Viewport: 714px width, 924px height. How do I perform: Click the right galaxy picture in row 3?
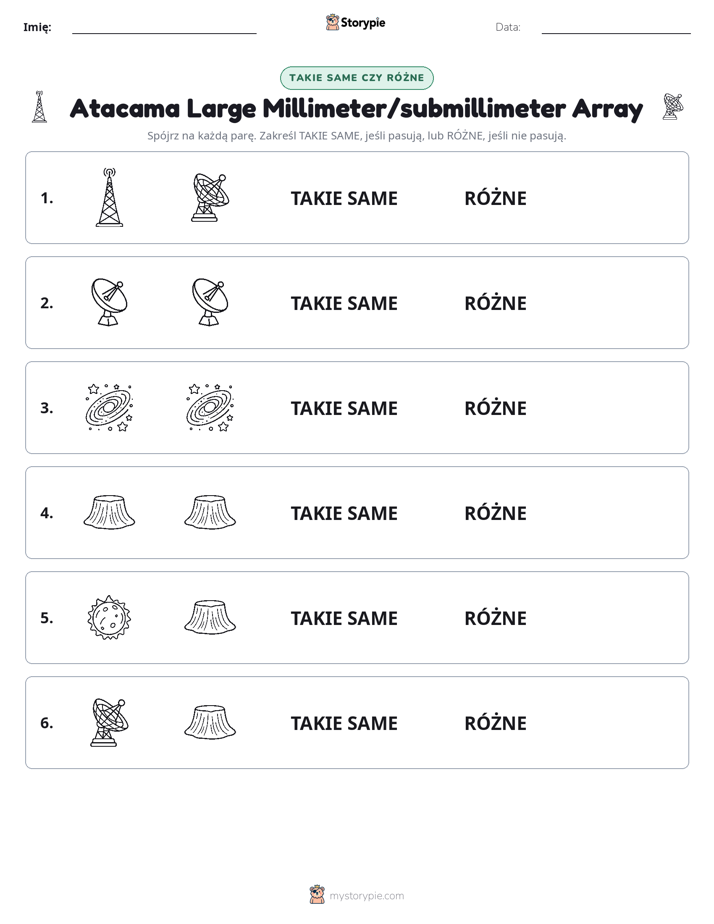tap(210, 407)
